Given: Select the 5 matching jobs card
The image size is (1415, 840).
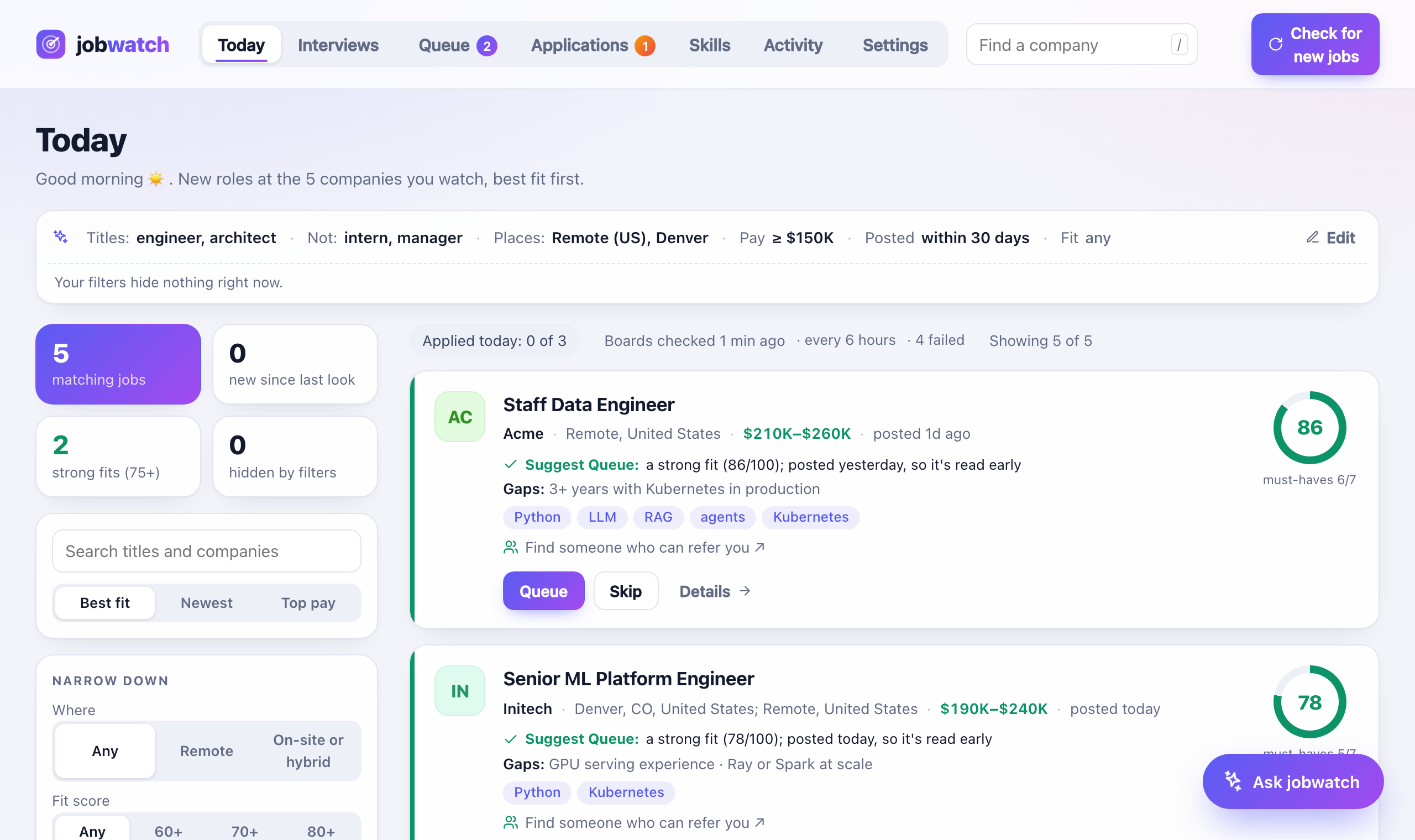Looking at the screenshot, I should (118, 364).
